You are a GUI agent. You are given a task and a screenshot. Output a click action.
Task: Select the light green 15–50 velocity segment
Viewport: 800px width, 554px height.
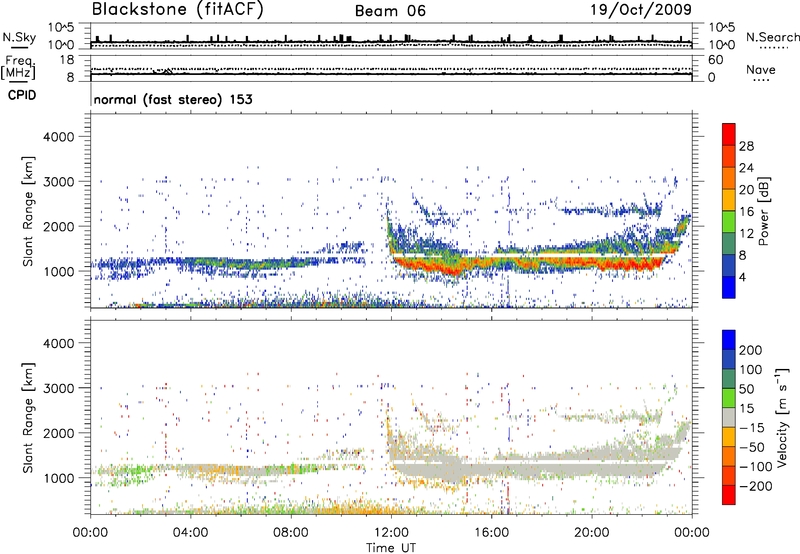click(x=729, y=398)
